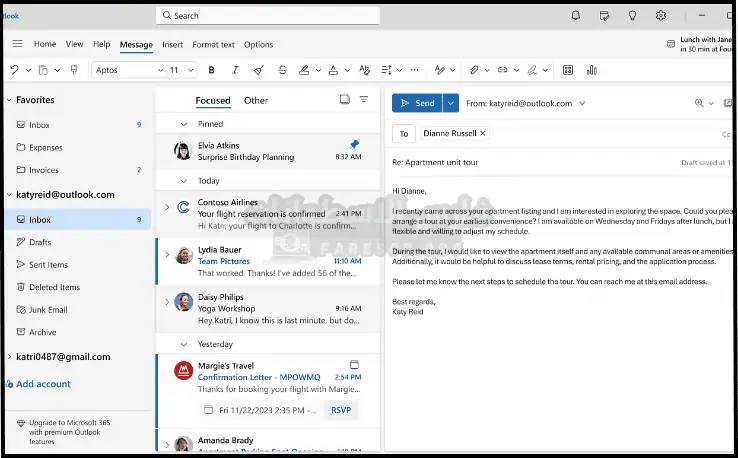Screen dimensions: 738x458
Task: Click the Add account link
Action: [x=43, y=384]
